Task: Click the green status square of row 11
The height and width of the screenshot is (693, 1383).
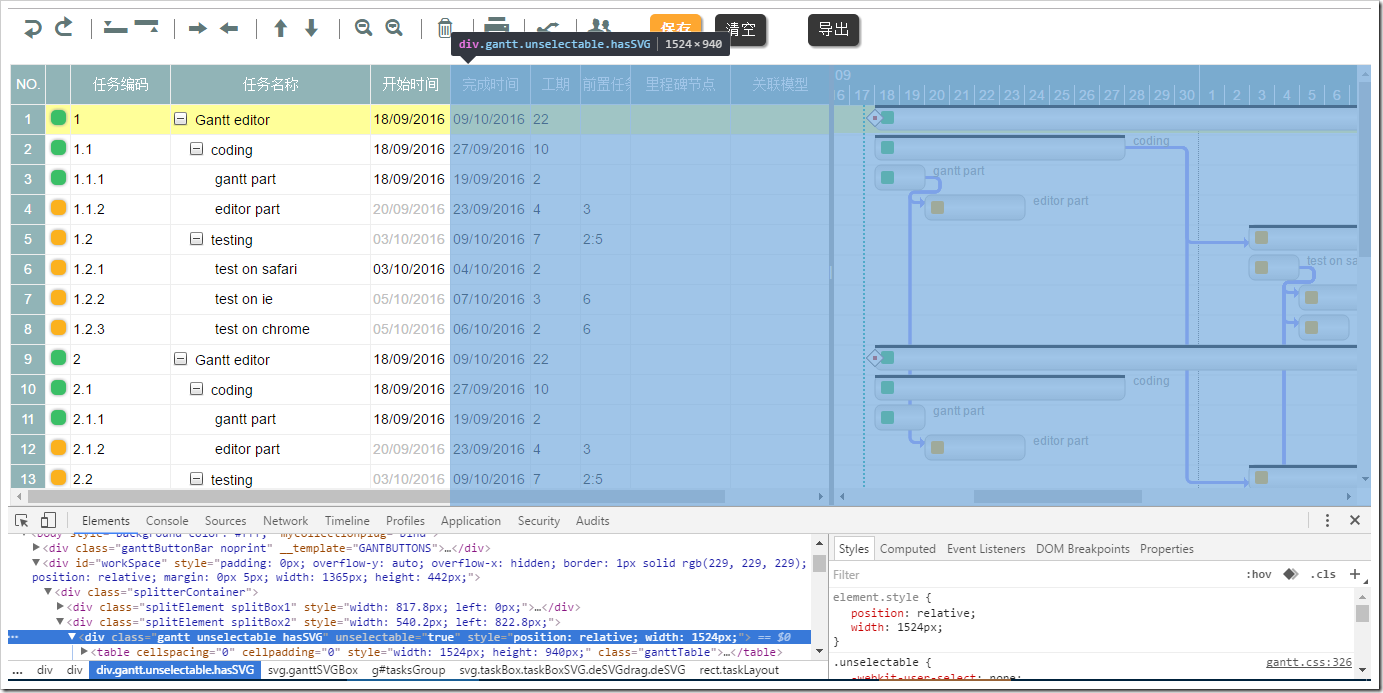Action: [x=58, y=418]
